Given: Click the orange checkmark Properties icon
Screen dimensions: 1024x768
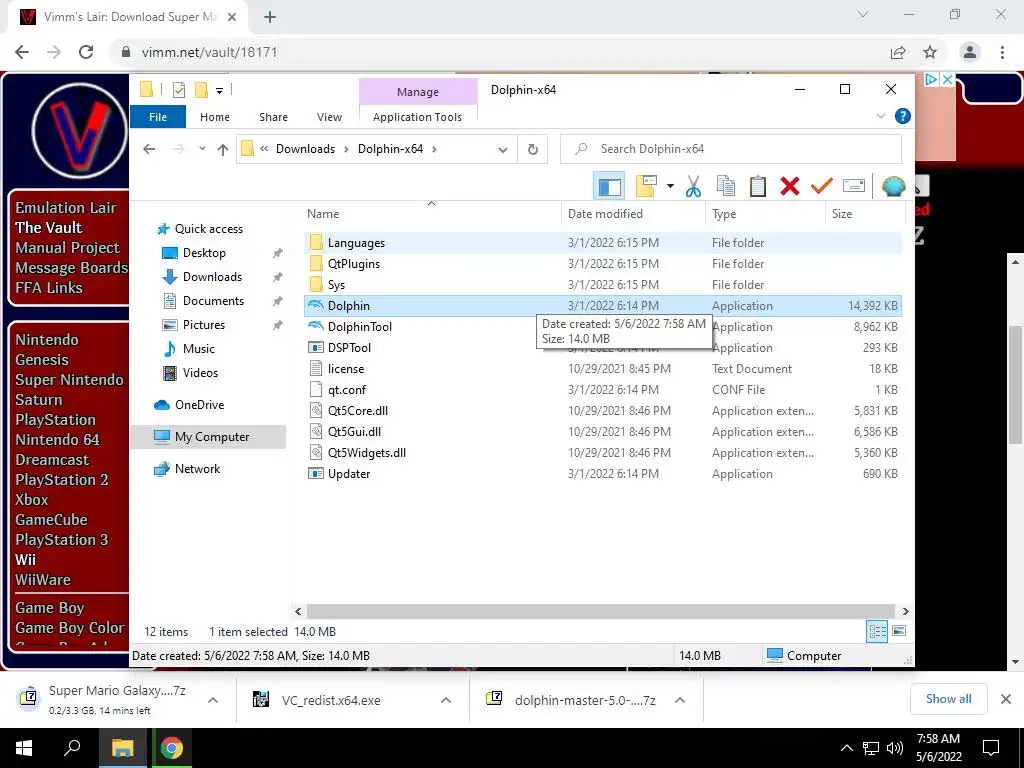Looking at the screenshot, I should tap(822, 187).
